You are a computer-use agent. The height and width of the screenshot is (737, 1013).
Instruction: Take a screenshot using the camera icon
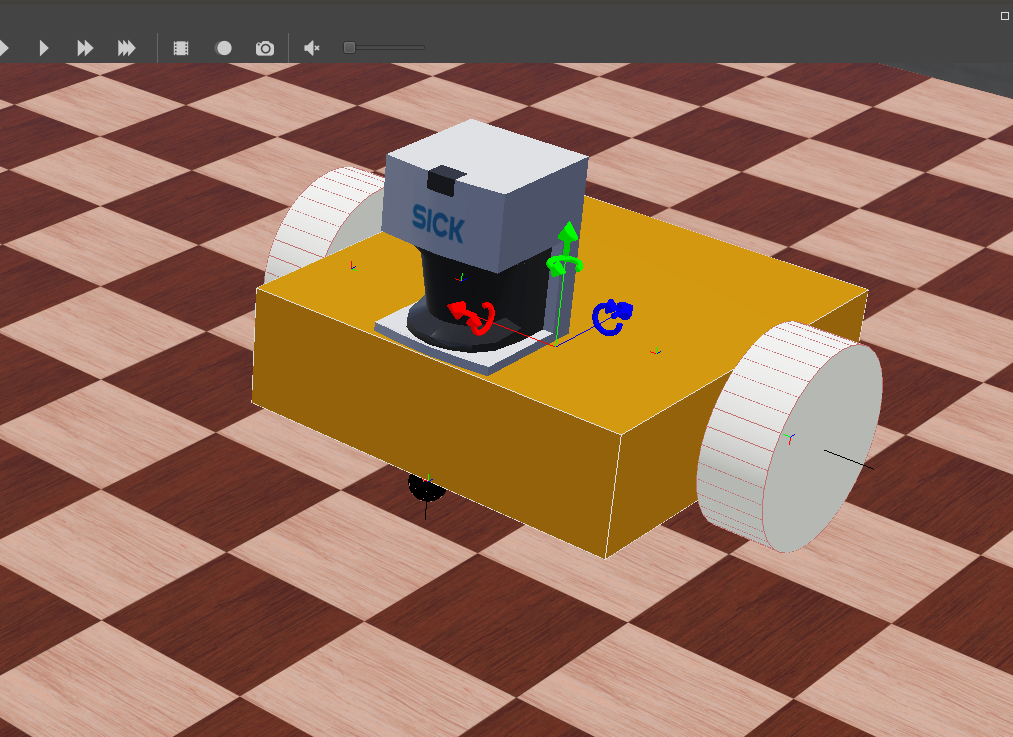point(264,47)
